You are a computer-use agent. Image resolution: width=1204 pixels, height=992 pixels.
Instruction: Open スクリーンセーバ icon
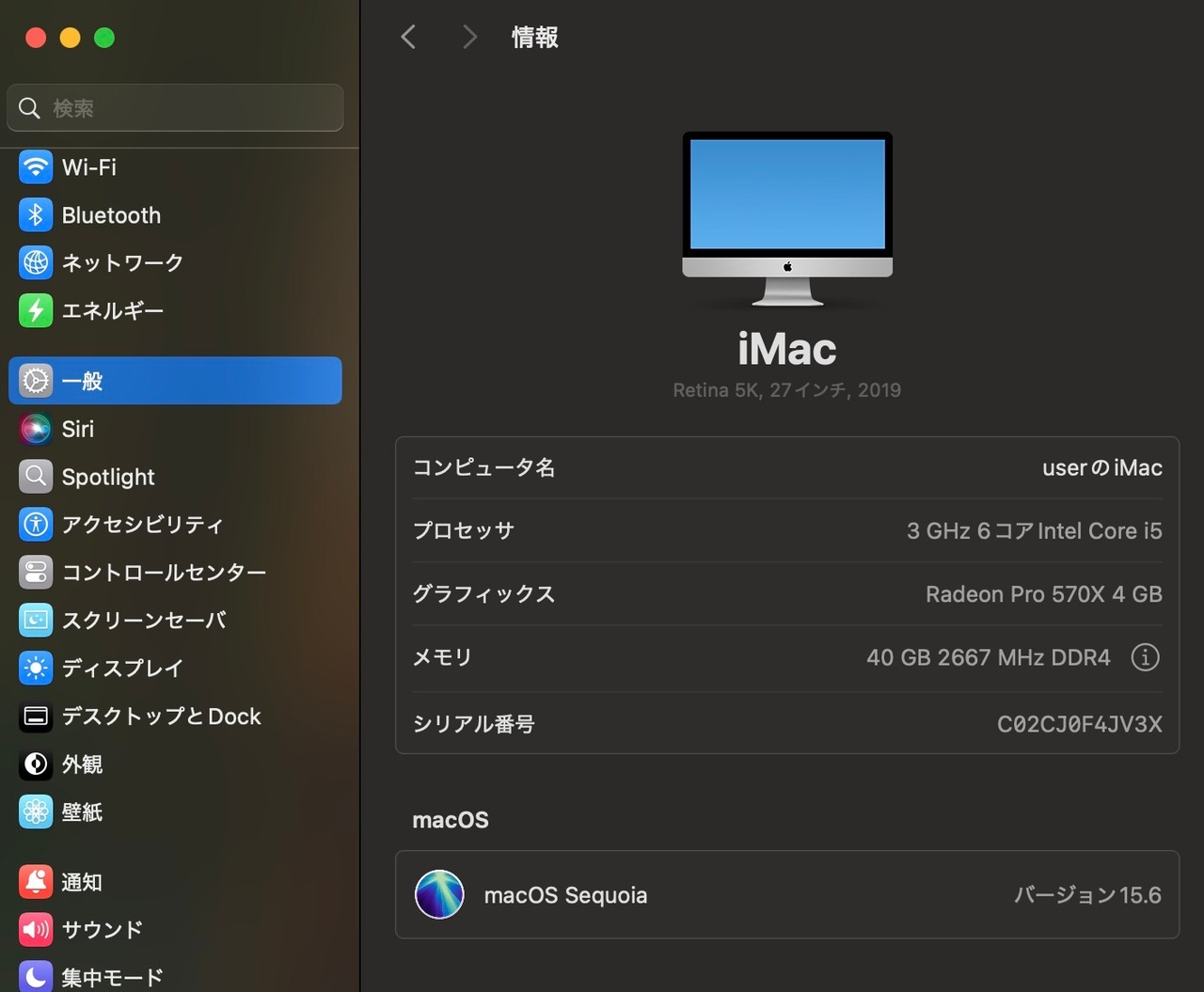[36, 620]
